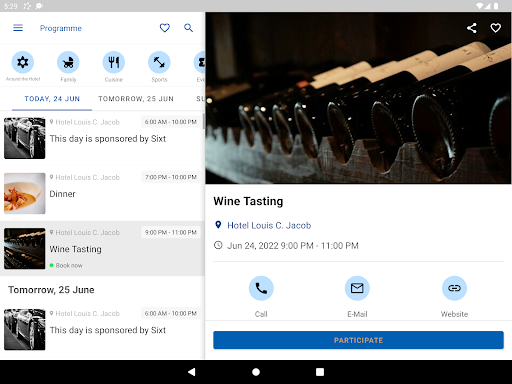Screen dimensions: 512x384
Task: Open the hamburger navigation menu
Action: tap(18, 28)
